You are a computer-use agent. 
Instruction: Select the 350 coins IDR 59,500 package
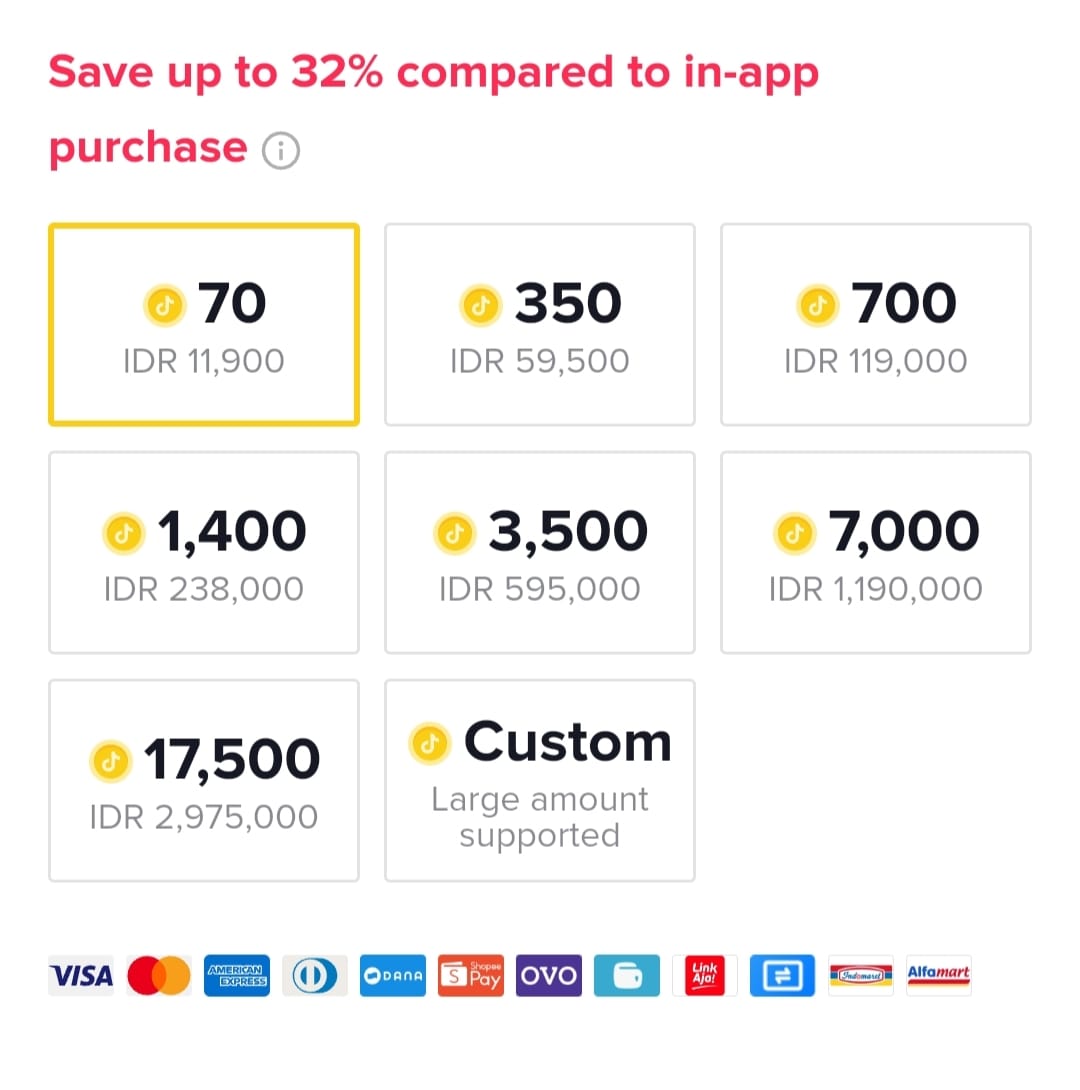click(540, 325)
